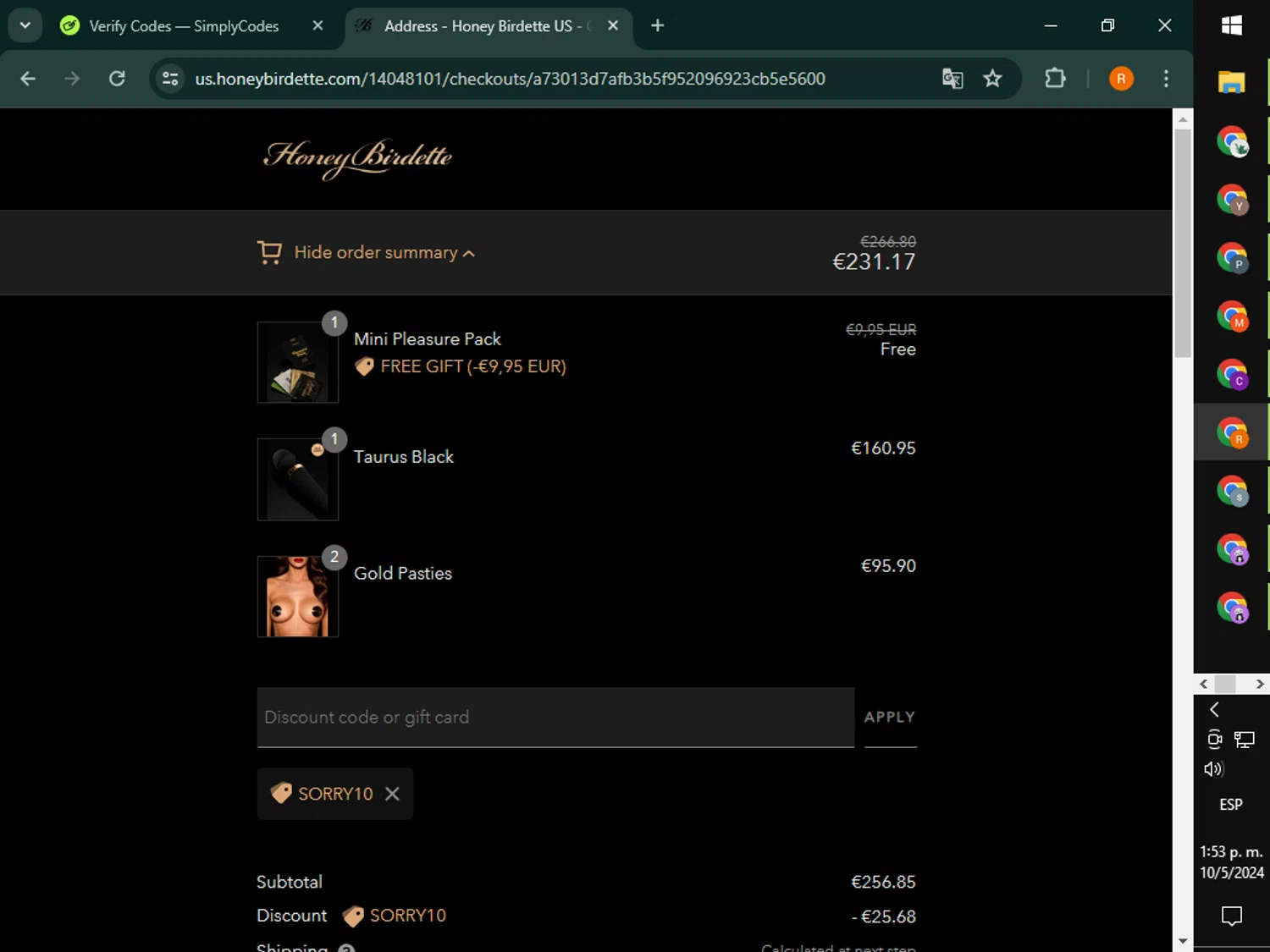Open Chrome's three-dot menu

pos(1166,79)
